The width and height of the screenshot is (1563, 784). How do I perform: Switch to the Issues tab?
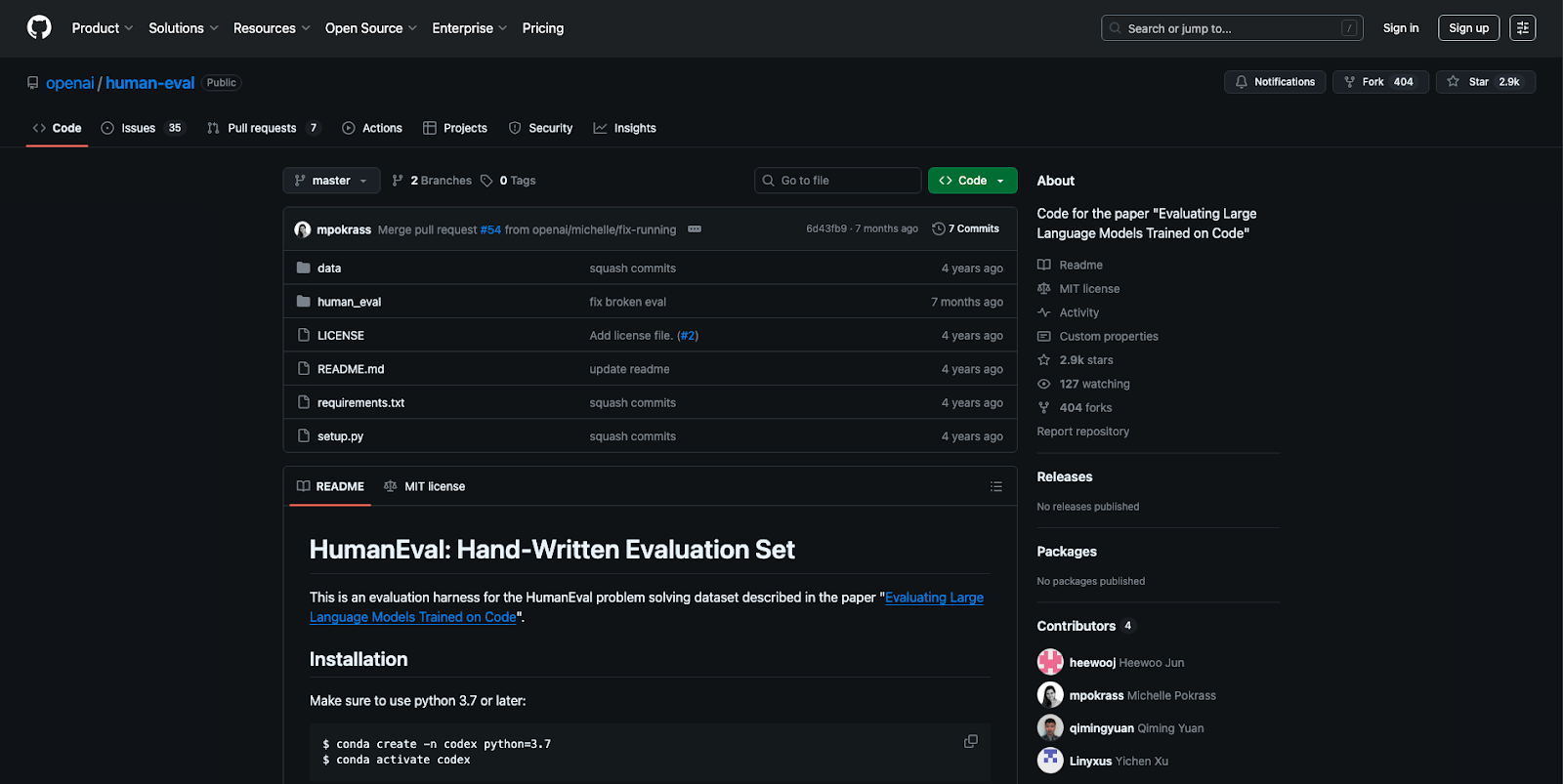click(143, 128)
